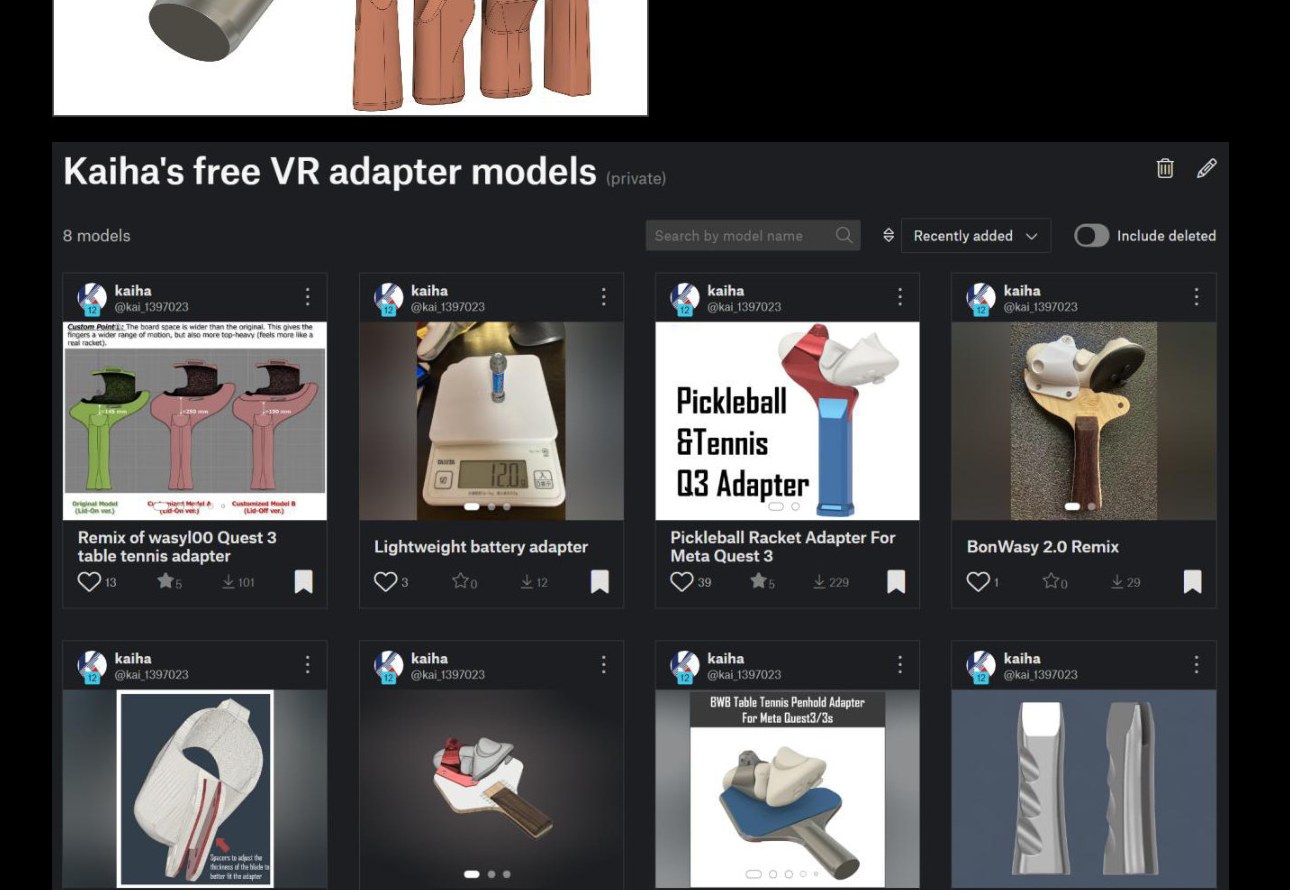Open Remix of wasyl00 Quest 3 table tennis adapter

pos(177,547)
